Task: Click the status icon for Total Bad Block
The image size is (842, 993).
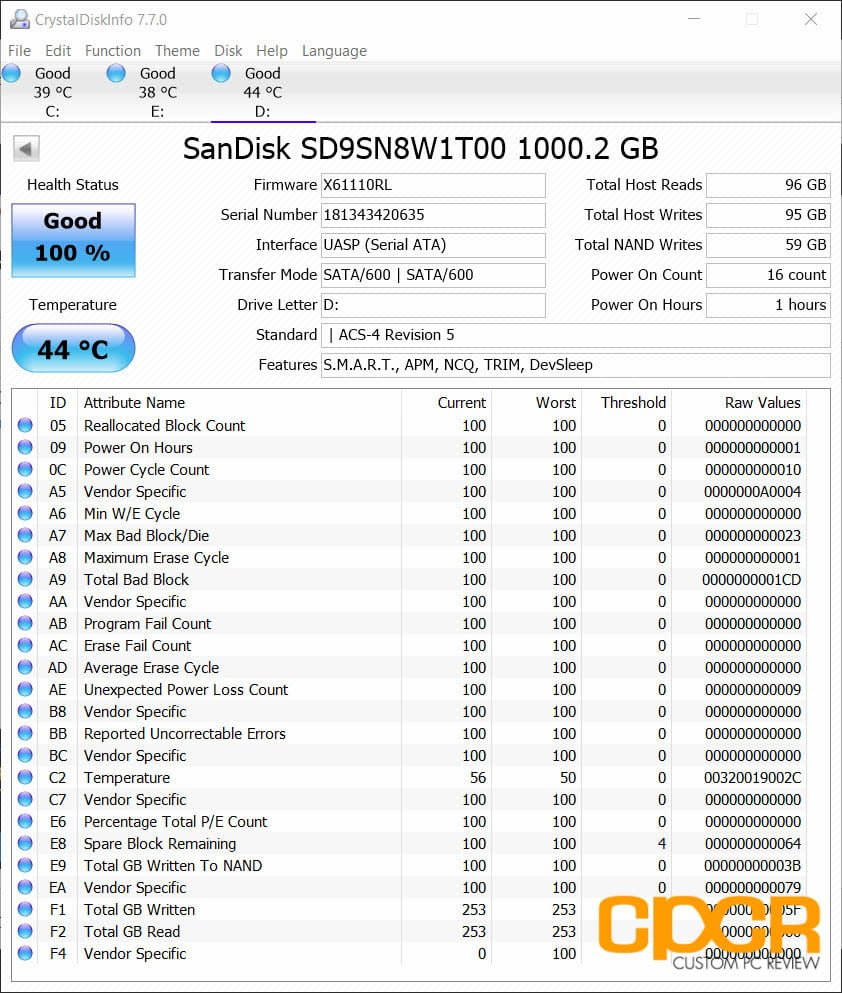Action: [25, 579]
